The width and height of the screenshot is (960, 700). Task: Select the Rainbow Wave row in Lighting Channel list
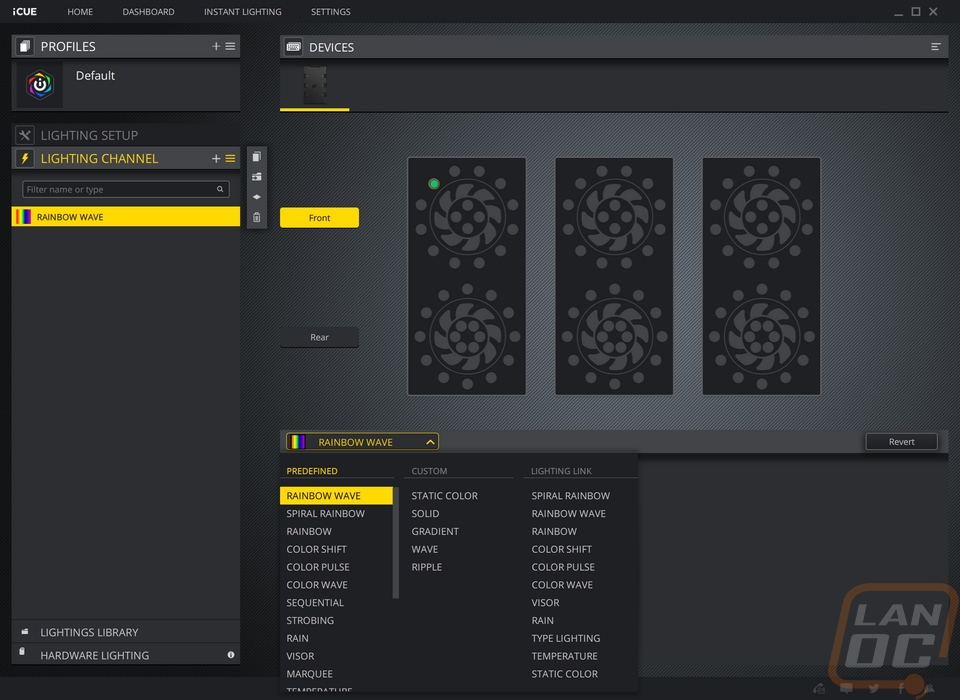tap(126, 217)
